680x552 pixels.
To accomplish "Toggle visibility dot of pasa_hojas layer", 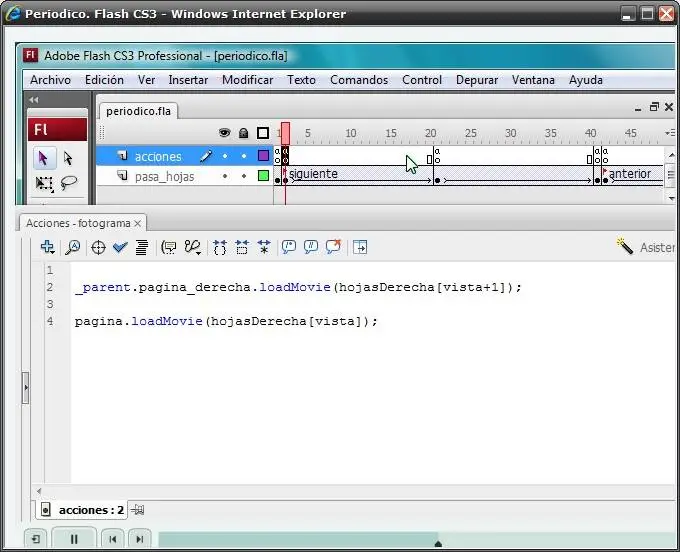I will pyautogui.click(x=225, y=176).
